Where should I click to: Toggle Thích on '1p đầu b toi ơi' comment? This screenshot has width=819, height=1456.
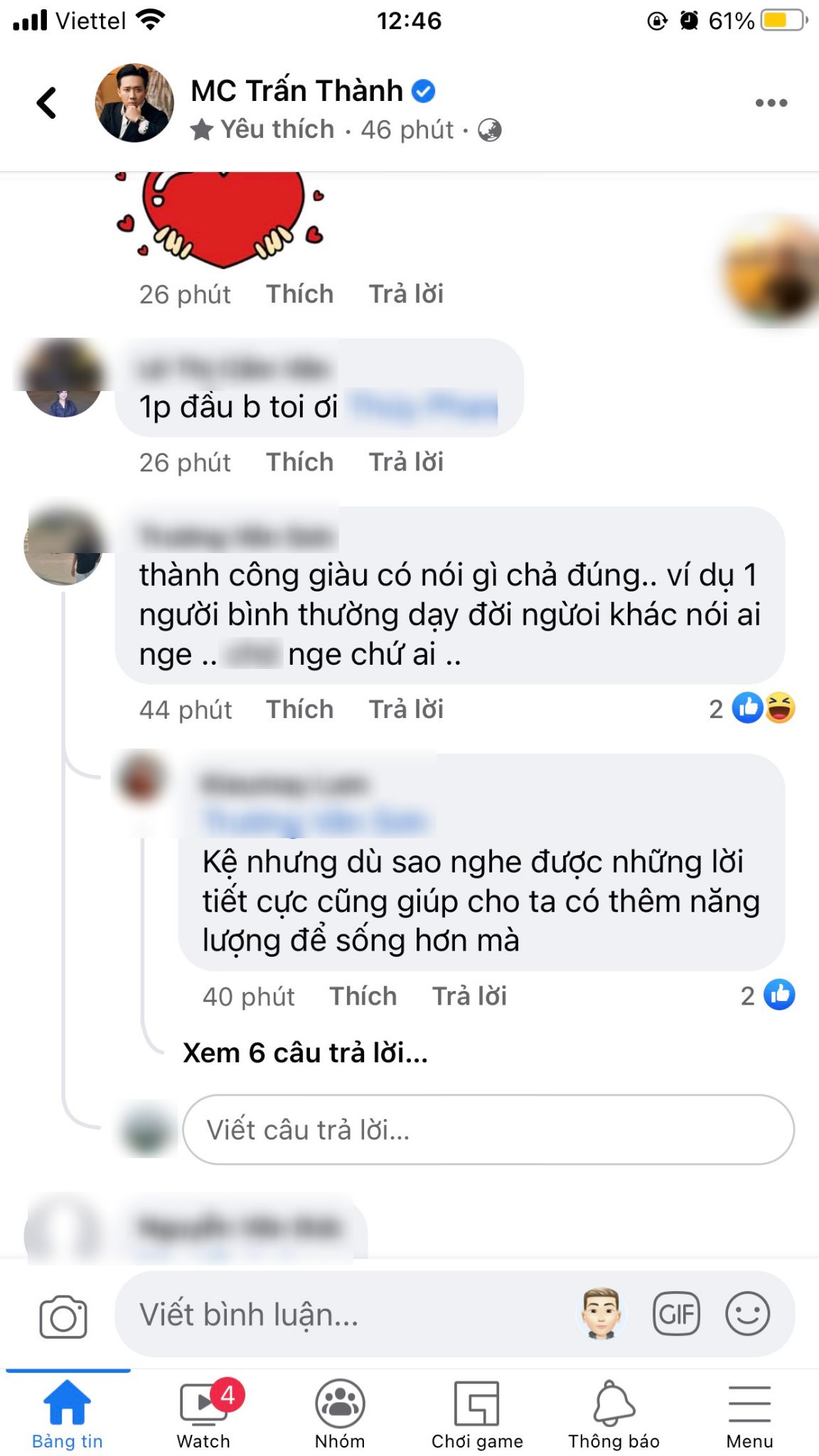[x=300, y=462]
